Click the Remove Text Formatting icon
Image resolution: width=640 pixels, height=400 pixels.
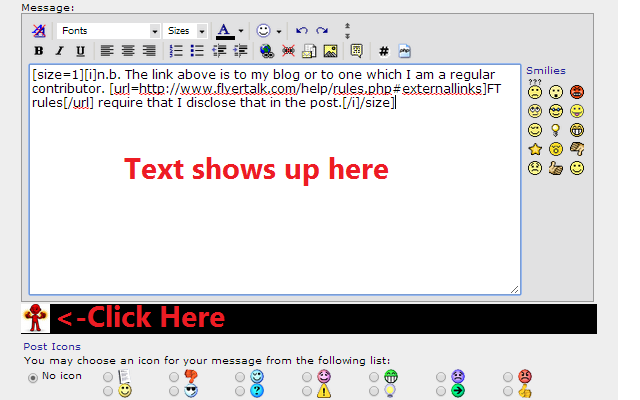coord(39,31)
